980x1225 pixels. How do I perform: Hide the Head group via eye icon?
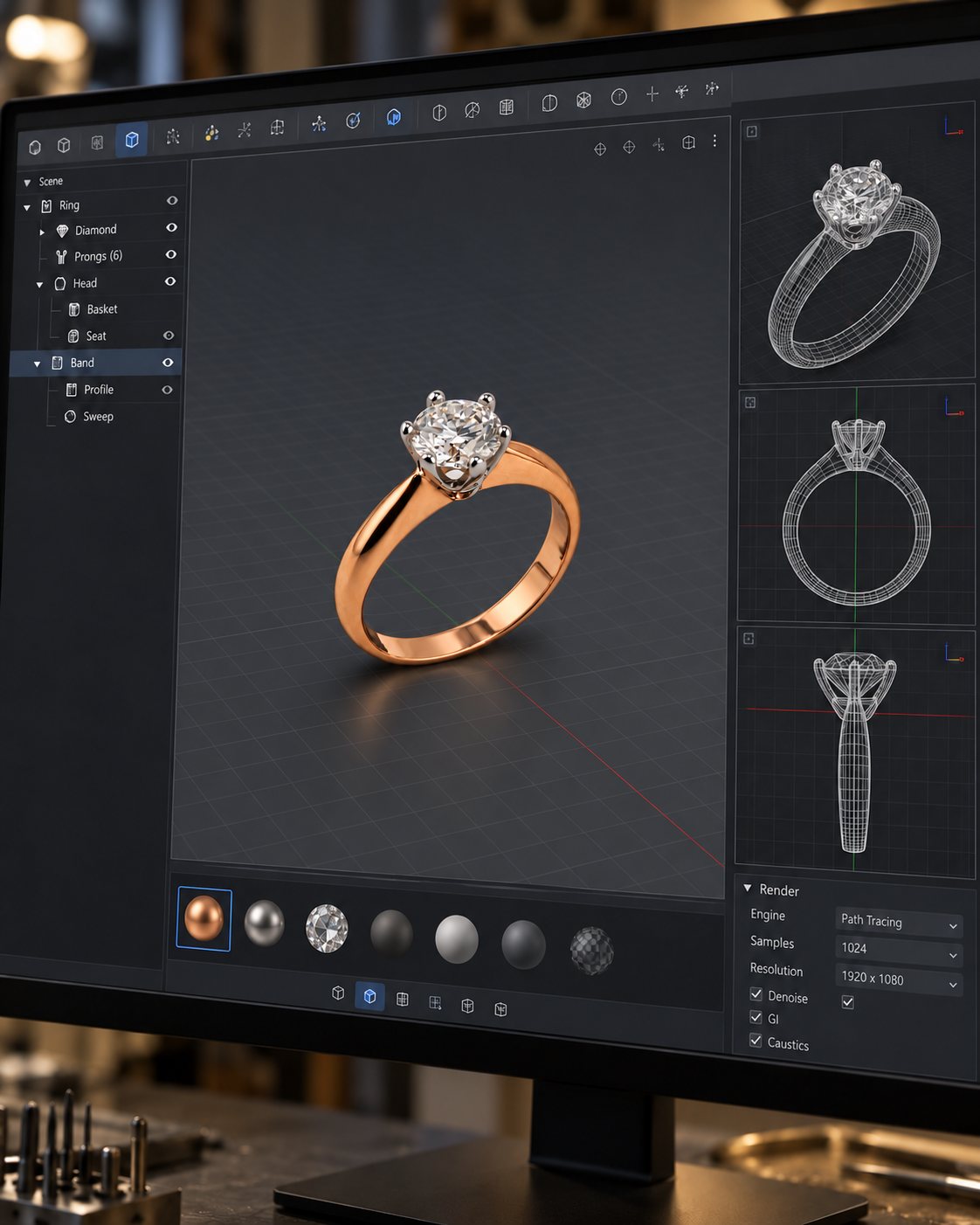pyautogui.click(x=170, y=281)
